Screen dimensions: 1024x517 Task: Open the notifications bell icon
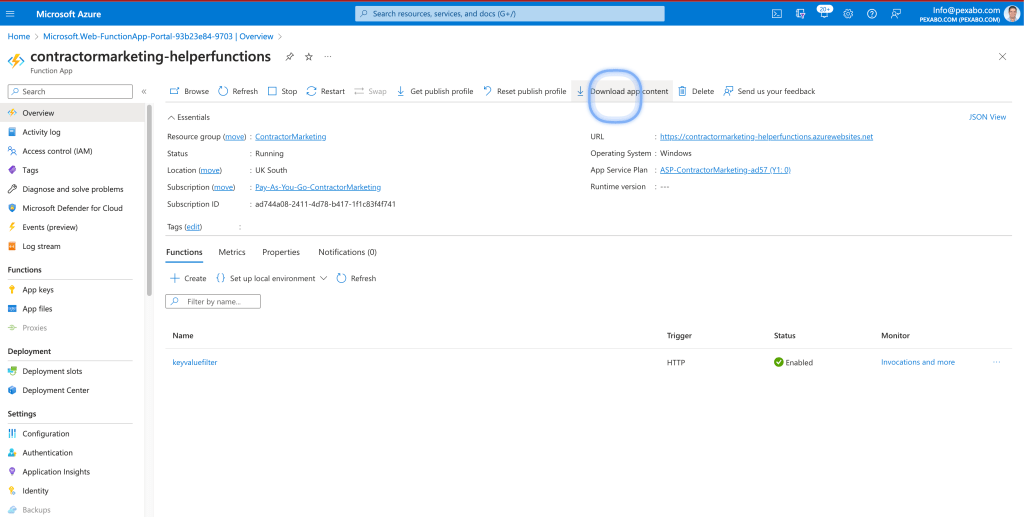click(x=824, y=14)
